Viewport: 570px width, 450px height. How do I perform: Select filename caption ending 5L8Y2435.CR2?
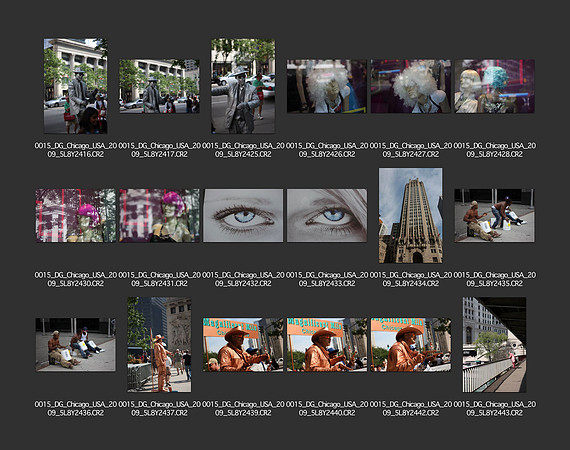pos(494,279)
